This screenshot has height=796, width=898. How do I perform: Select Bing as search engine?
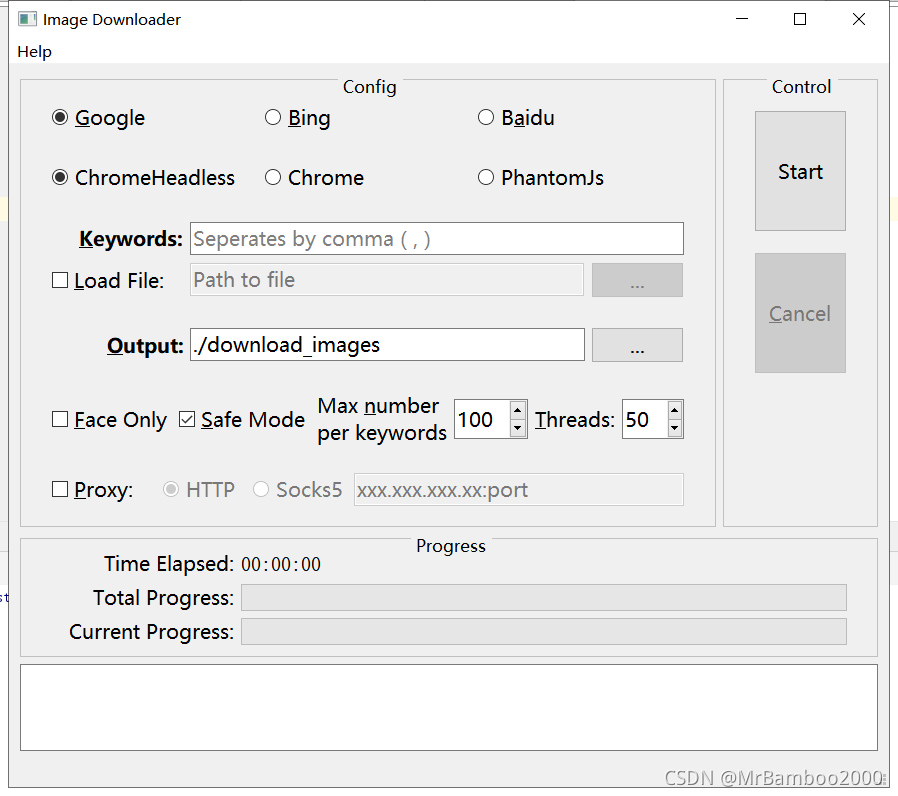point(272,117)
